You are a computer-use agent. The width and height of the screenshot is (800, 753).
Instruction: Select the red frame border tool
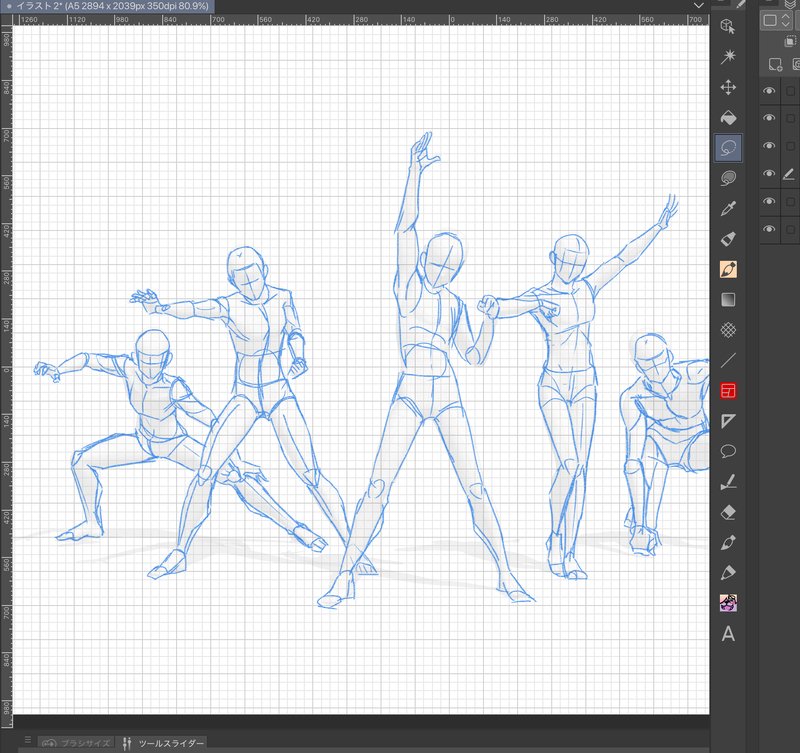728,391
